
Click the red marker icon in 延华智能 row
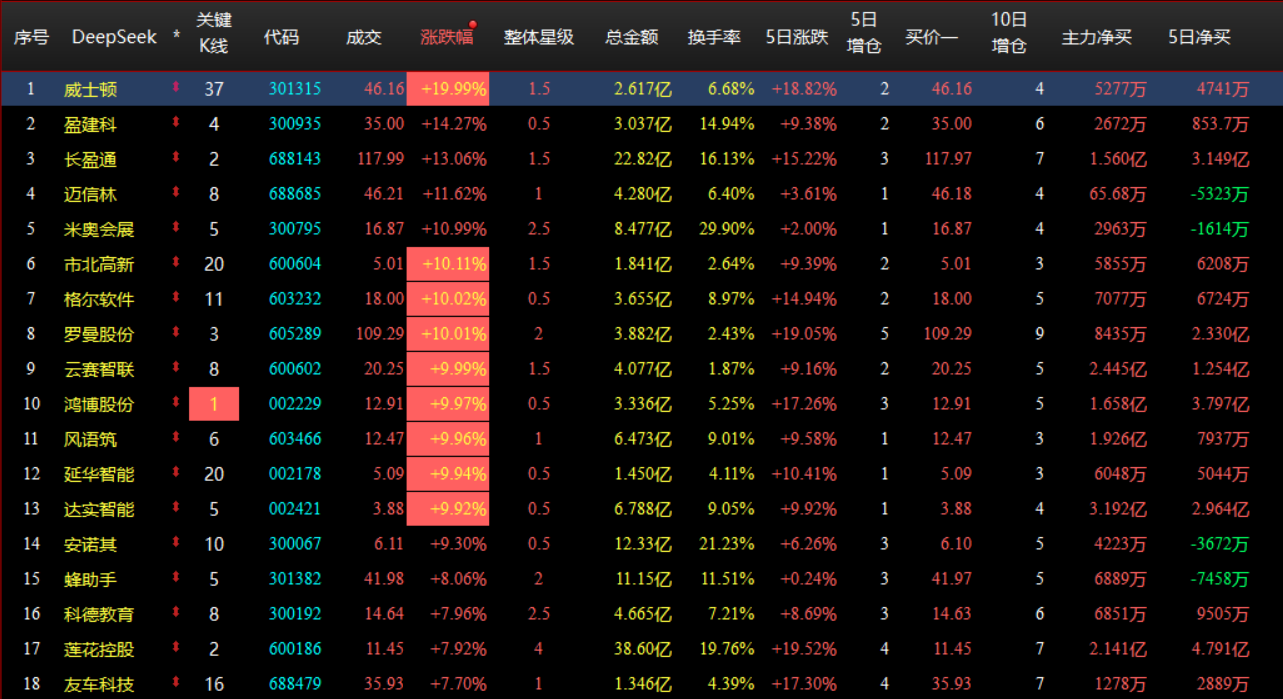click(x=176, y=473)
